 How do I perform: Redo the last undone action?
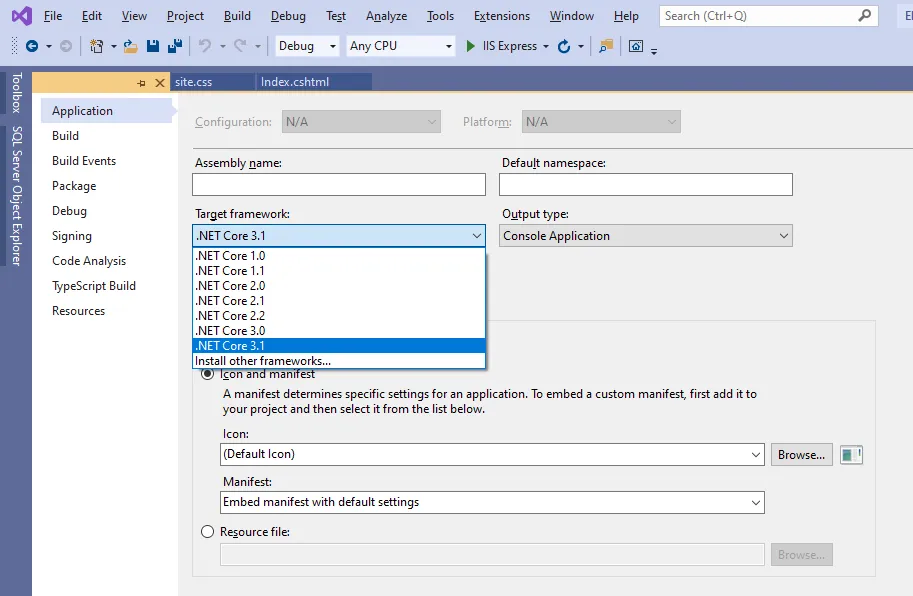[240, 46]
